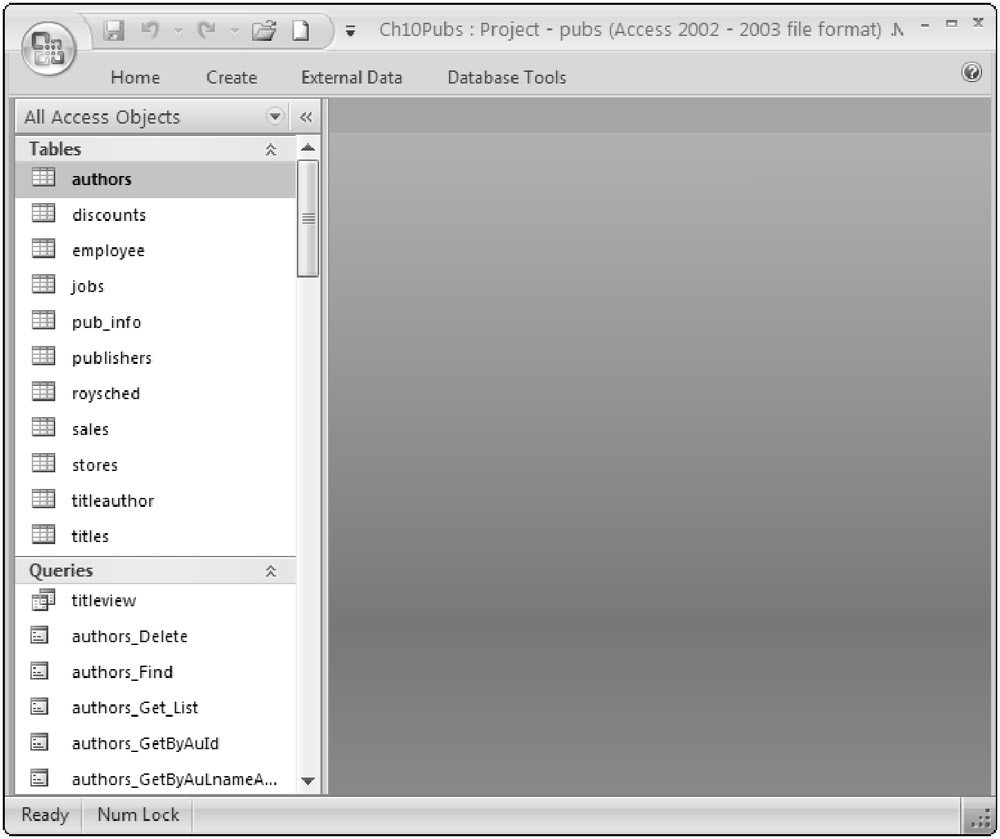Viewport: 1000px width, 839px height.
Task: Select the titleview query icon
Action: click(42, 601)
